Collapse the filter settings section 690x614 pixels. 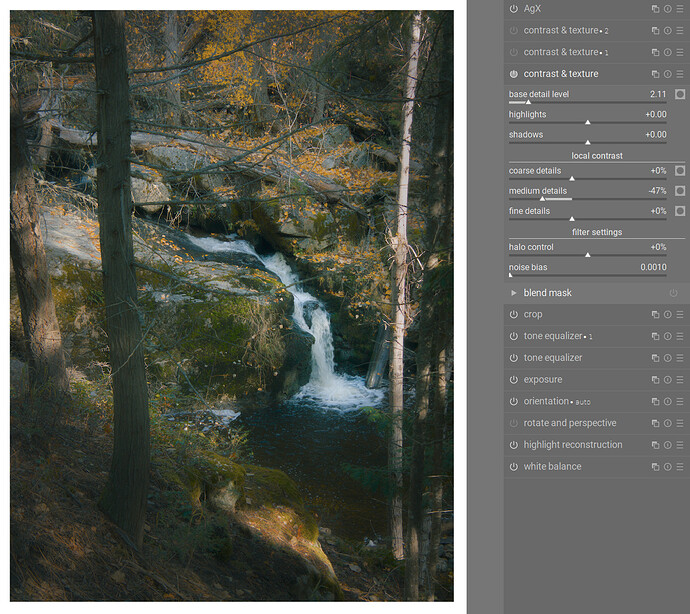(x=597, y=232)
